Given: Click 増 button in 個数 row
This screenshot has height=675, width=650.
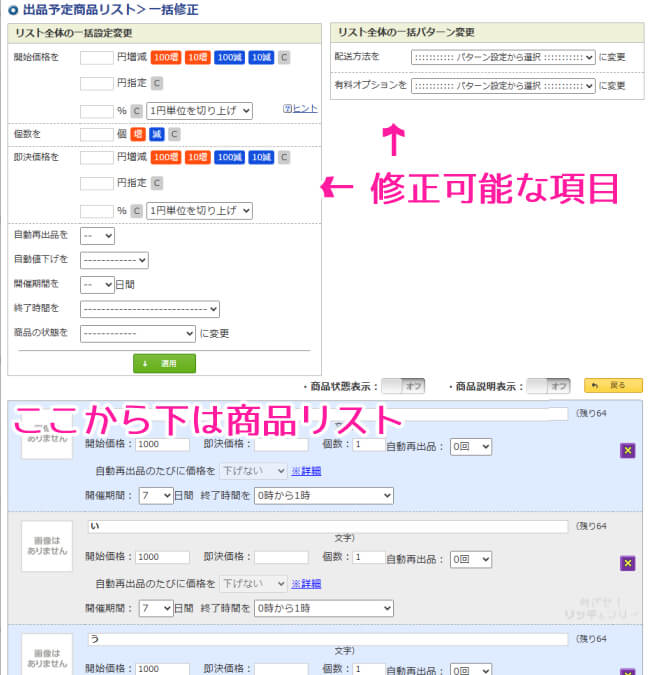Looking at the screenshot, I should click(141, 134).
